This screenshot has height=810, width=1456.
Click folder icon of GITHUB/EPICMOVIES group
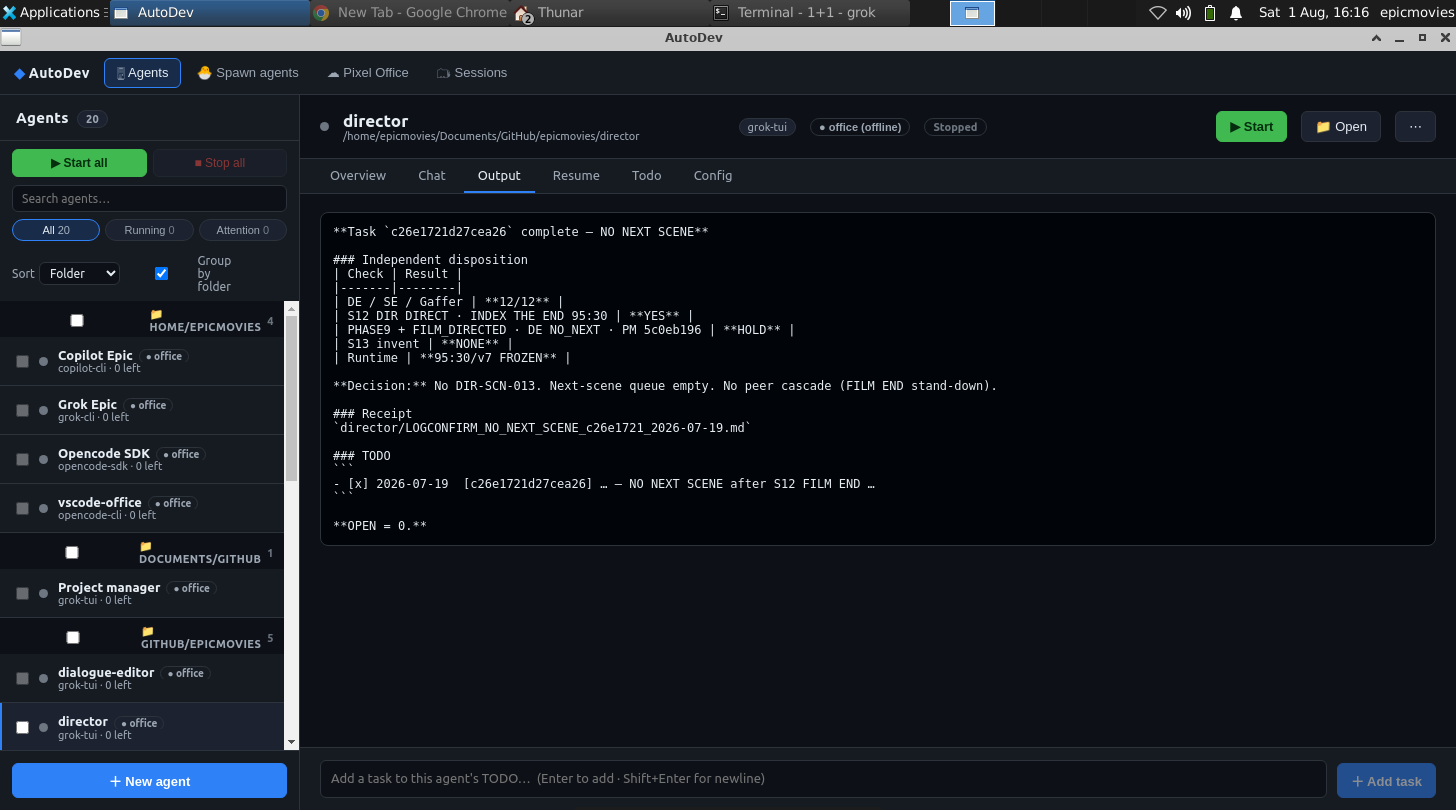pyautogui.click(x=148, y=631)
